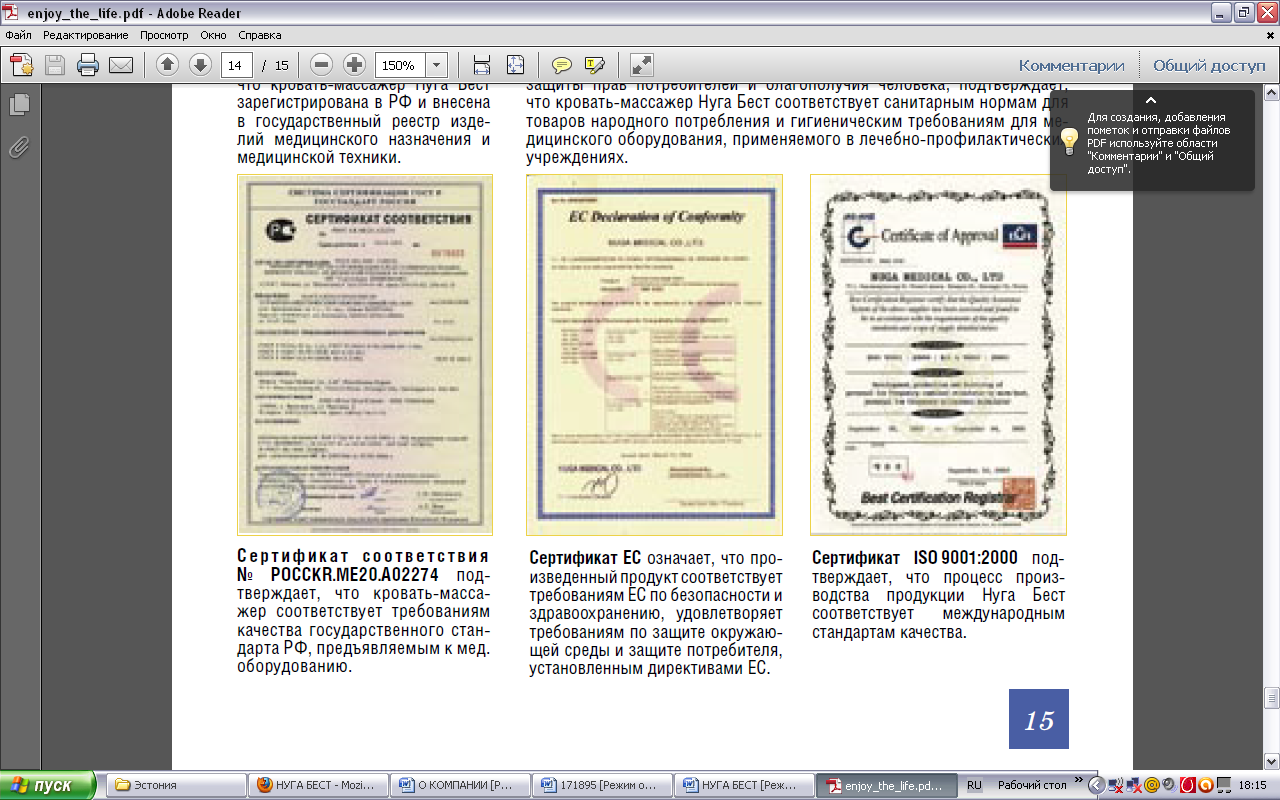The width and height of the screenshot is (1280, 800).
Task: Add a sticky note comment icon
Action: (x=562, y=66)
